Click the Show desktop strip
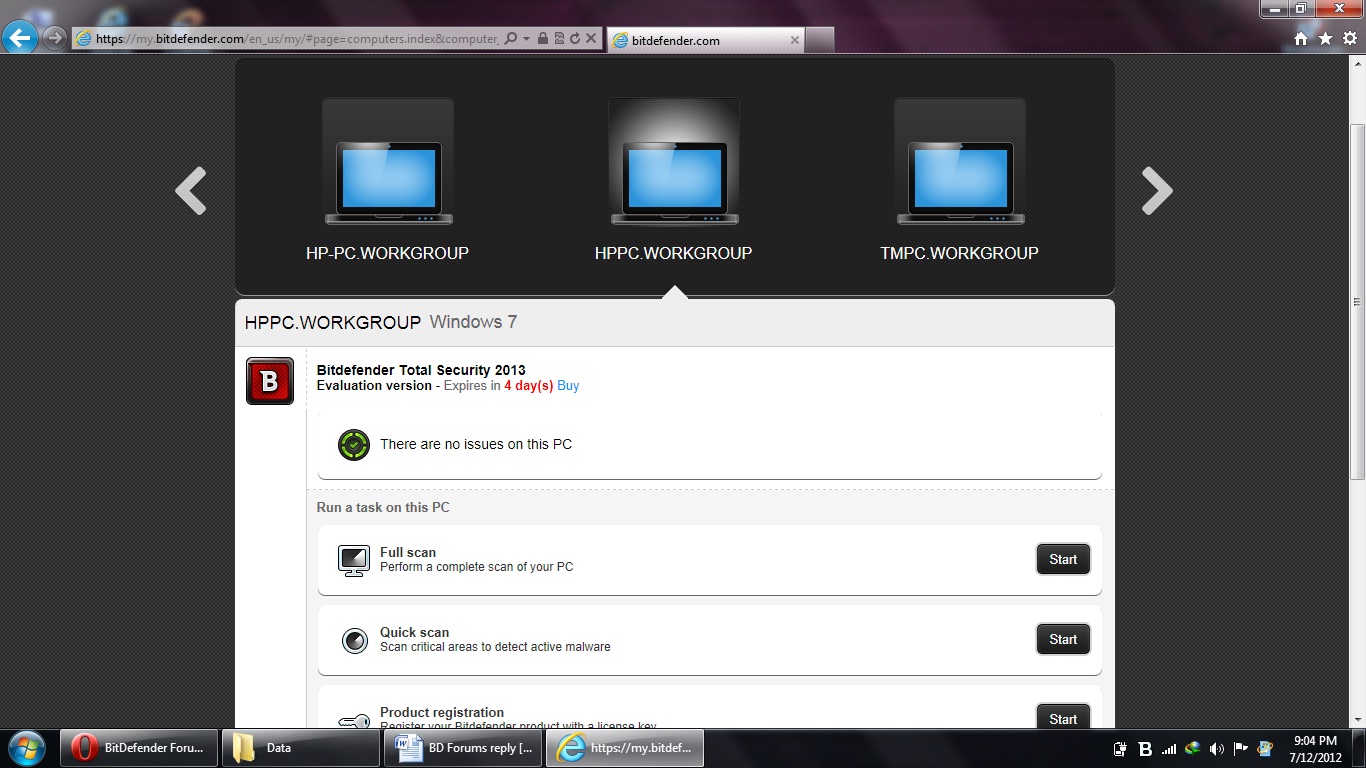1366x768 pixels. [1359, 748]
